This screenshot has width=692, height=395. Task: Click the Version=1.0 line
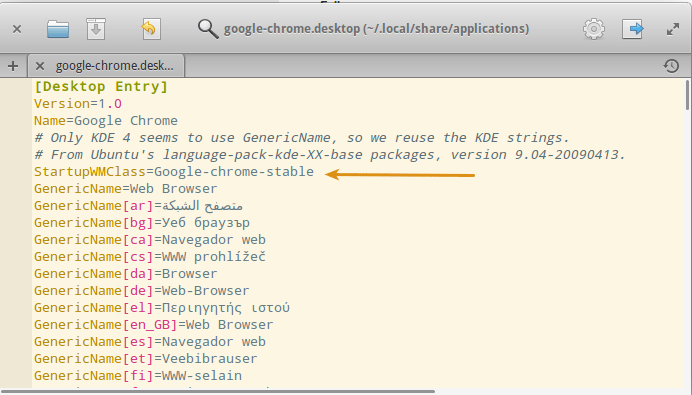click(x=78, y=104)
